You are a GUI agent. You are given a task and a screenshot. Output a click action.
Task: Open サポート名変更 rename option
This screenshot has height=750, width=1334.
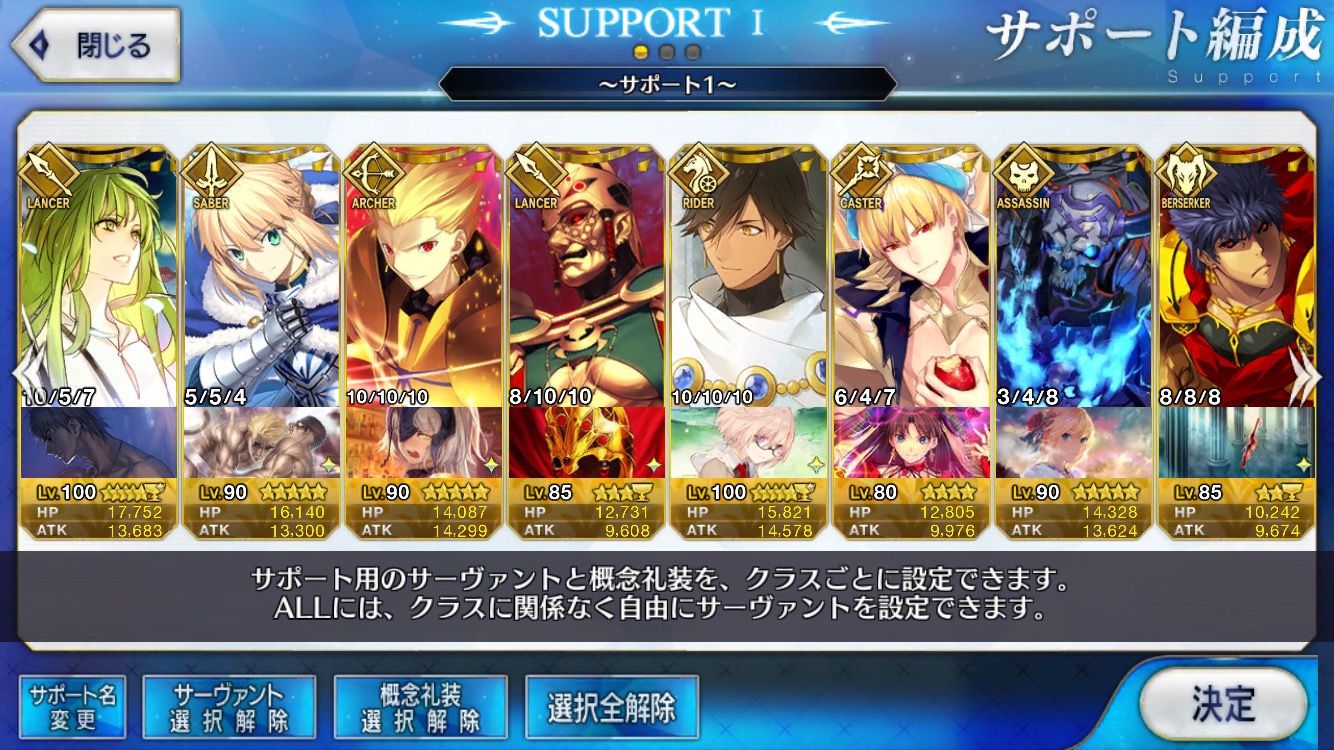pyautogui.click(x=73, y=707)
